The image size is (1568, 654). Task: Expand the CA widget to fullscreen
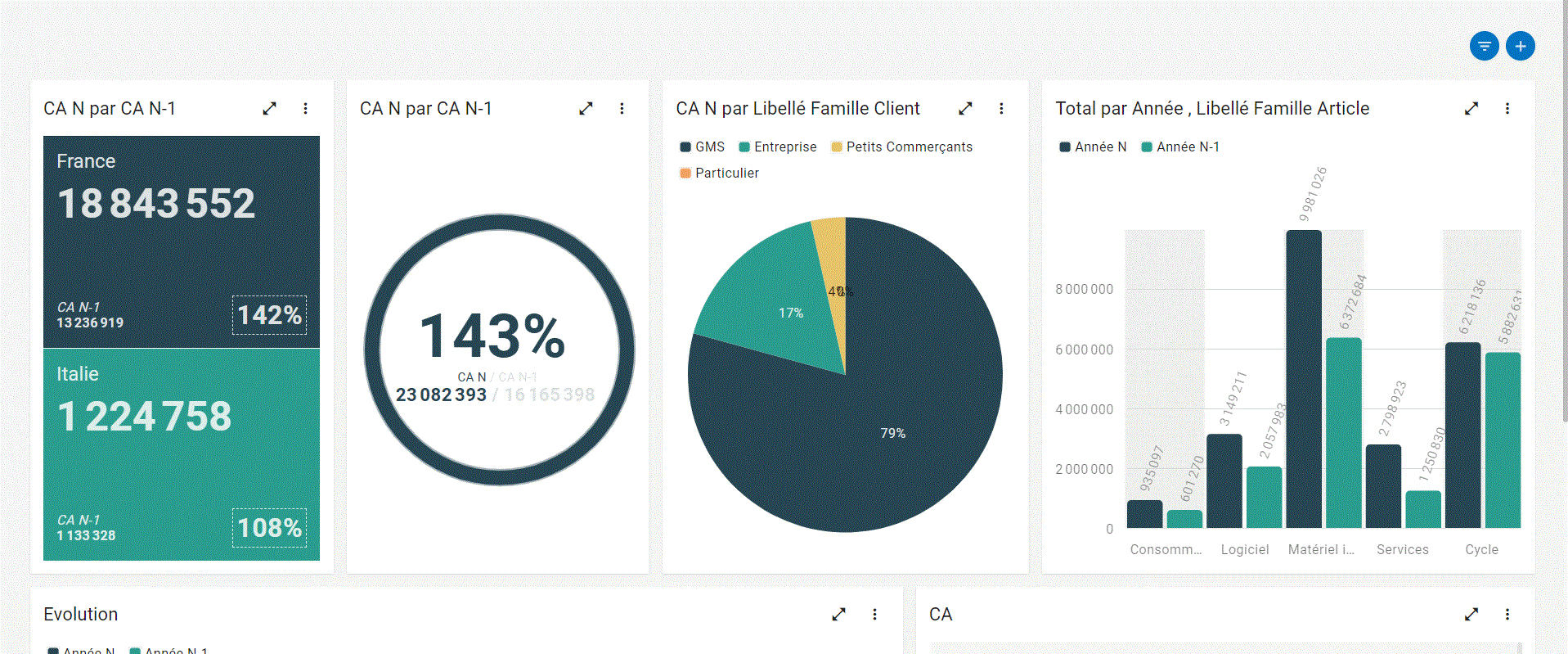click(1471, 614)
